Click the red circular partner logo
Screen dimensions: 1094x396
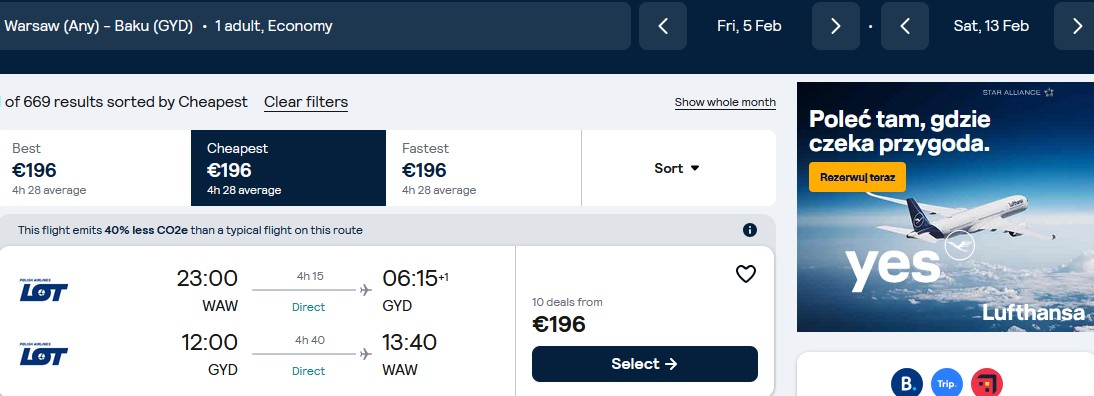click(x=987, y=383)
